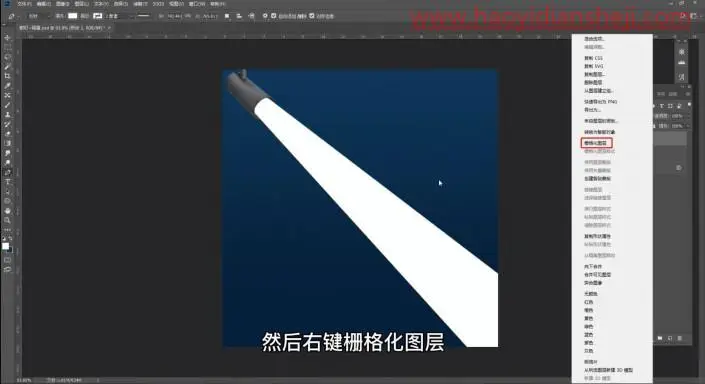Image resolution: width=705 pixels, height=384 pixels.
Task: Close the open document tab
Action: tap(109, 28)
